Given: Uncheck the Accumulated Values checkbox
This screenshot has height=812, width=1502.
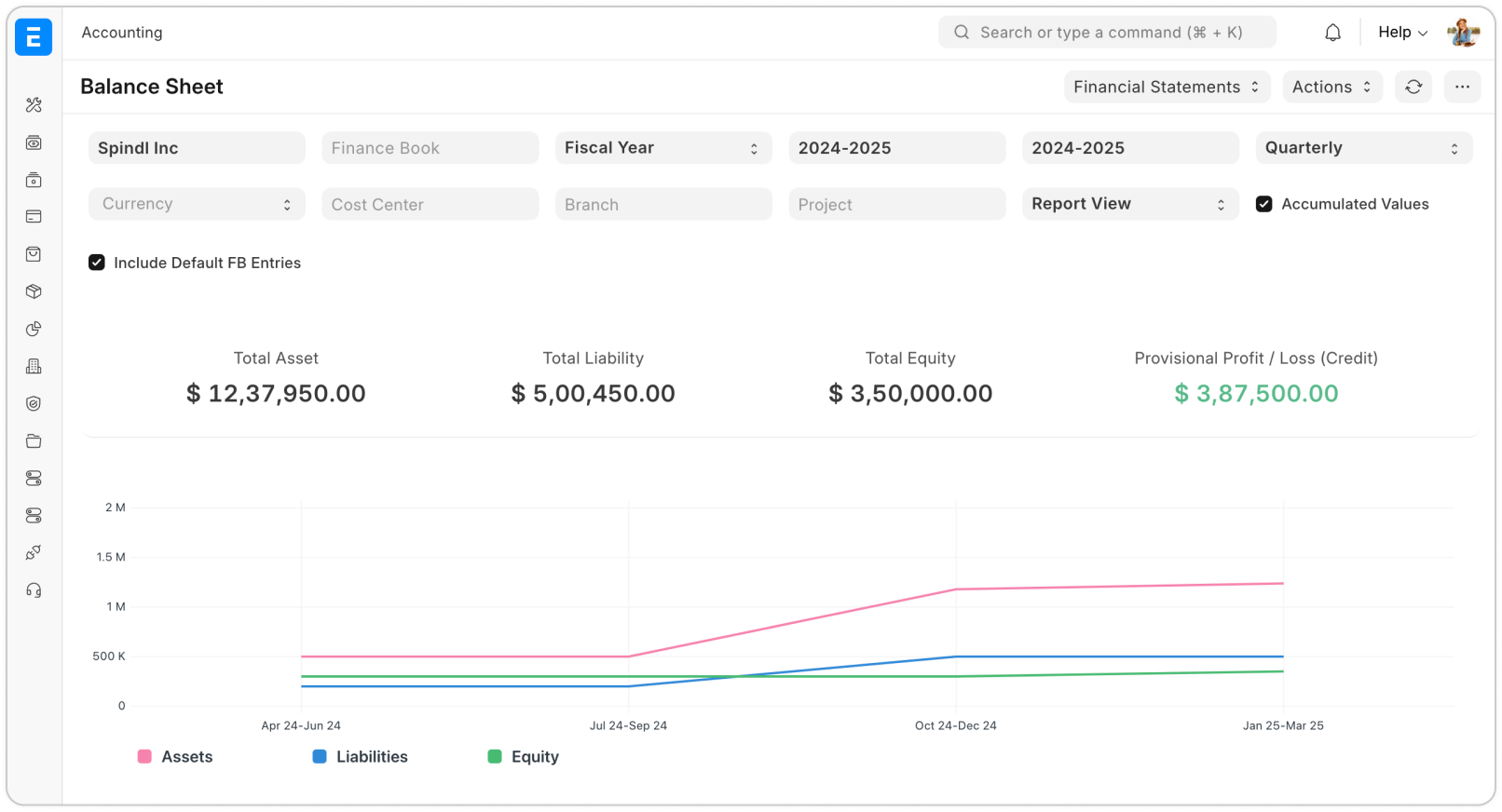Looking at the screenshot, I should 1263,204.
